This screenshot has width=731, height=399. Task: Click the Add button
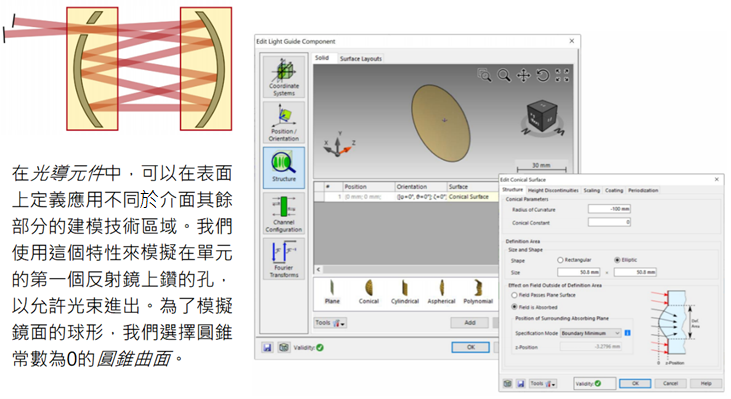pos(469,323)
